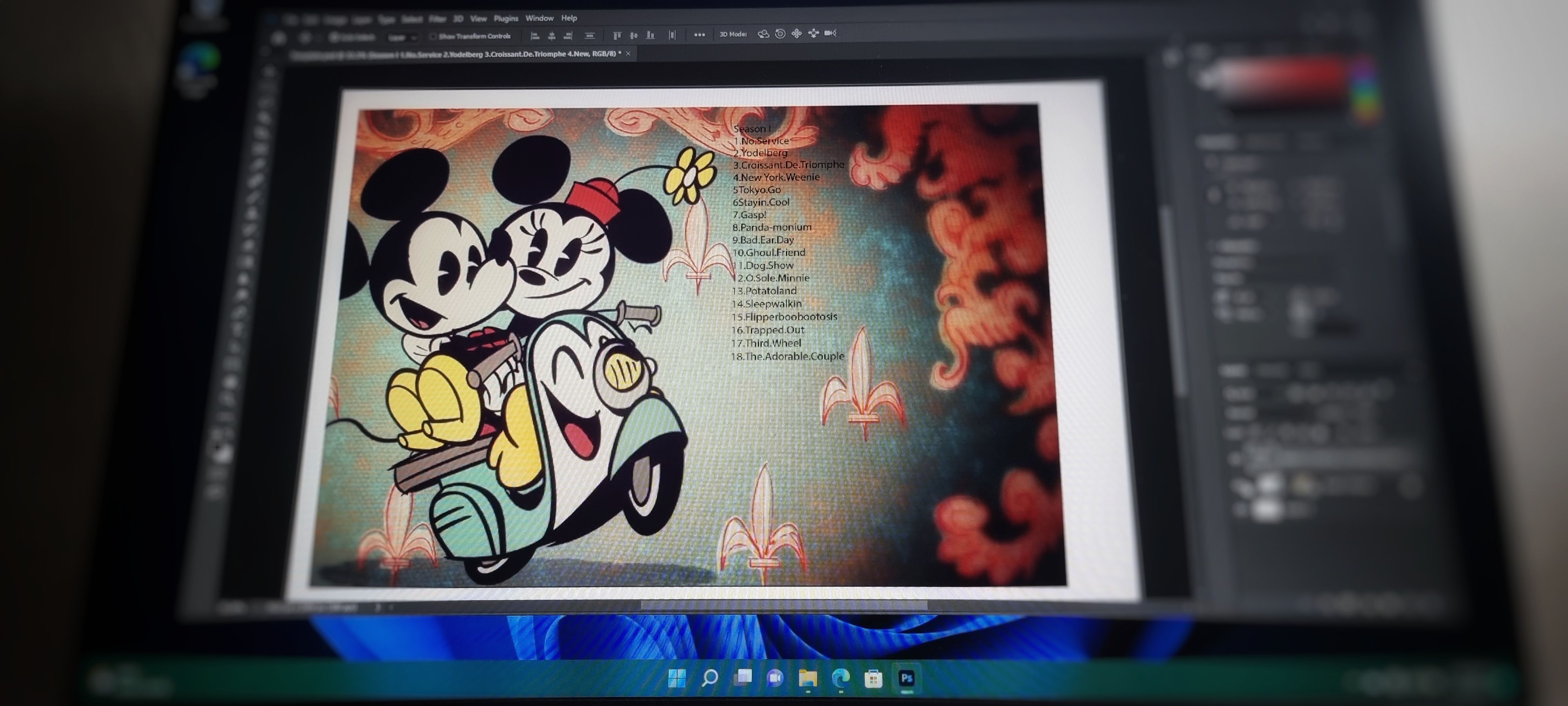1568x706 pixels.
Task: Open the Window menu
Action: coord(539,18)
